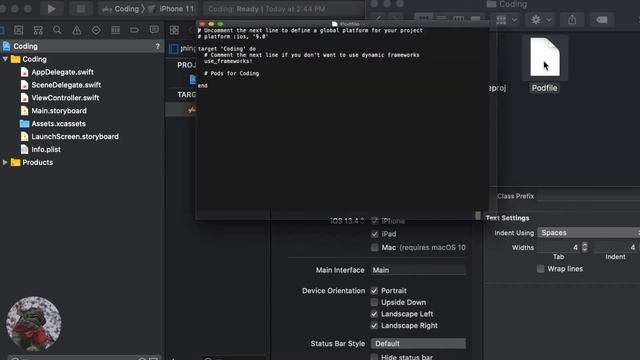Enable the Mac deployment checkbox
640x360 pixels.
(374, 247)
